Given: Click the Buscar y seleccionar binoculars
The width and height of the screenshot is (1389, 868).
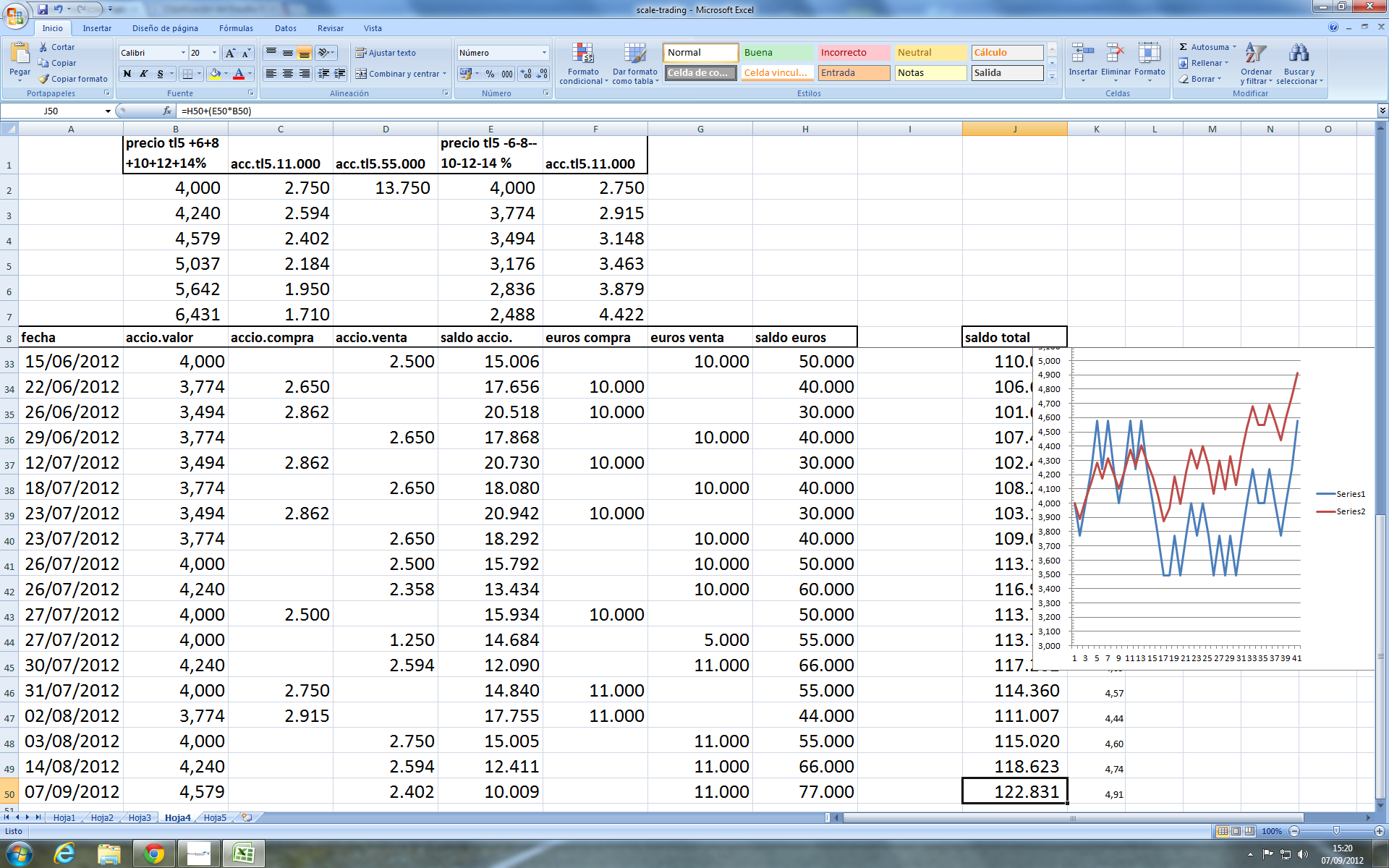Looking at the screenshot, I should [1299, 54].
